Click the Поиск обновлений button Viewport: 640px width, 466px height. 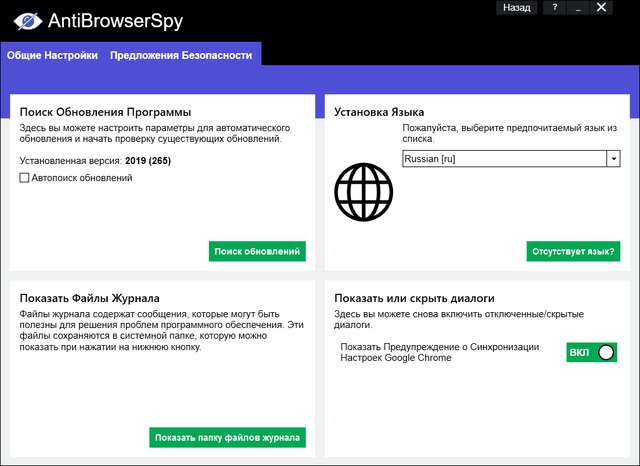tap(257, 251)
